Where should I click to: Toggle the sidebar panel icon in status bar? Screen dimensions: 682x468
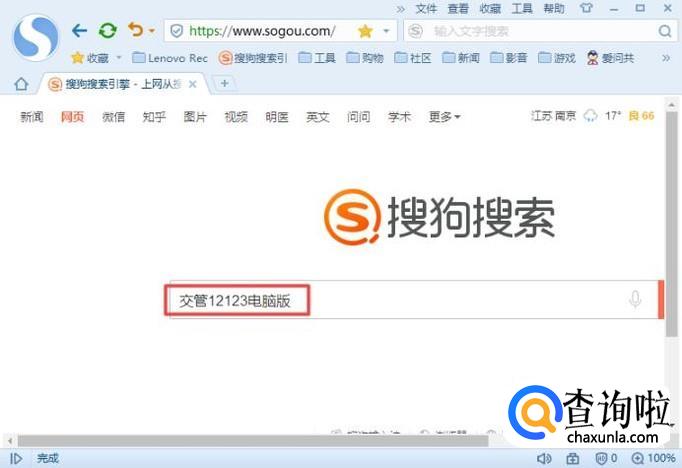point(16,458)
